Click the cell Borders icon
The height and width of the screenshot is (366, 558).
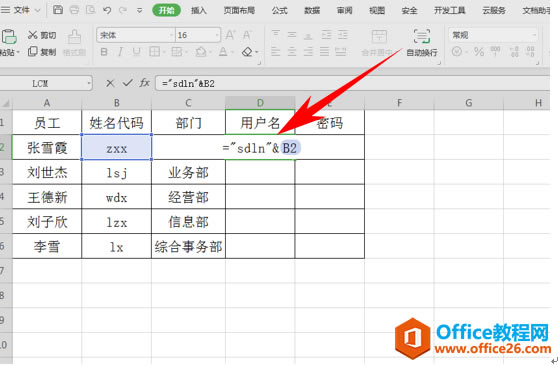click(154, 52)
